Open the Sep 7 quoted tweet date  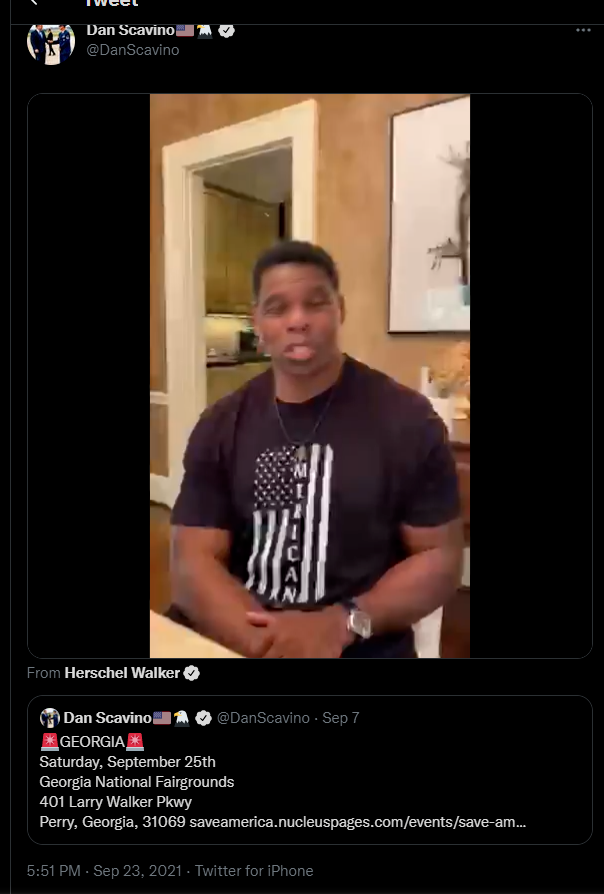tap(340, 718)
